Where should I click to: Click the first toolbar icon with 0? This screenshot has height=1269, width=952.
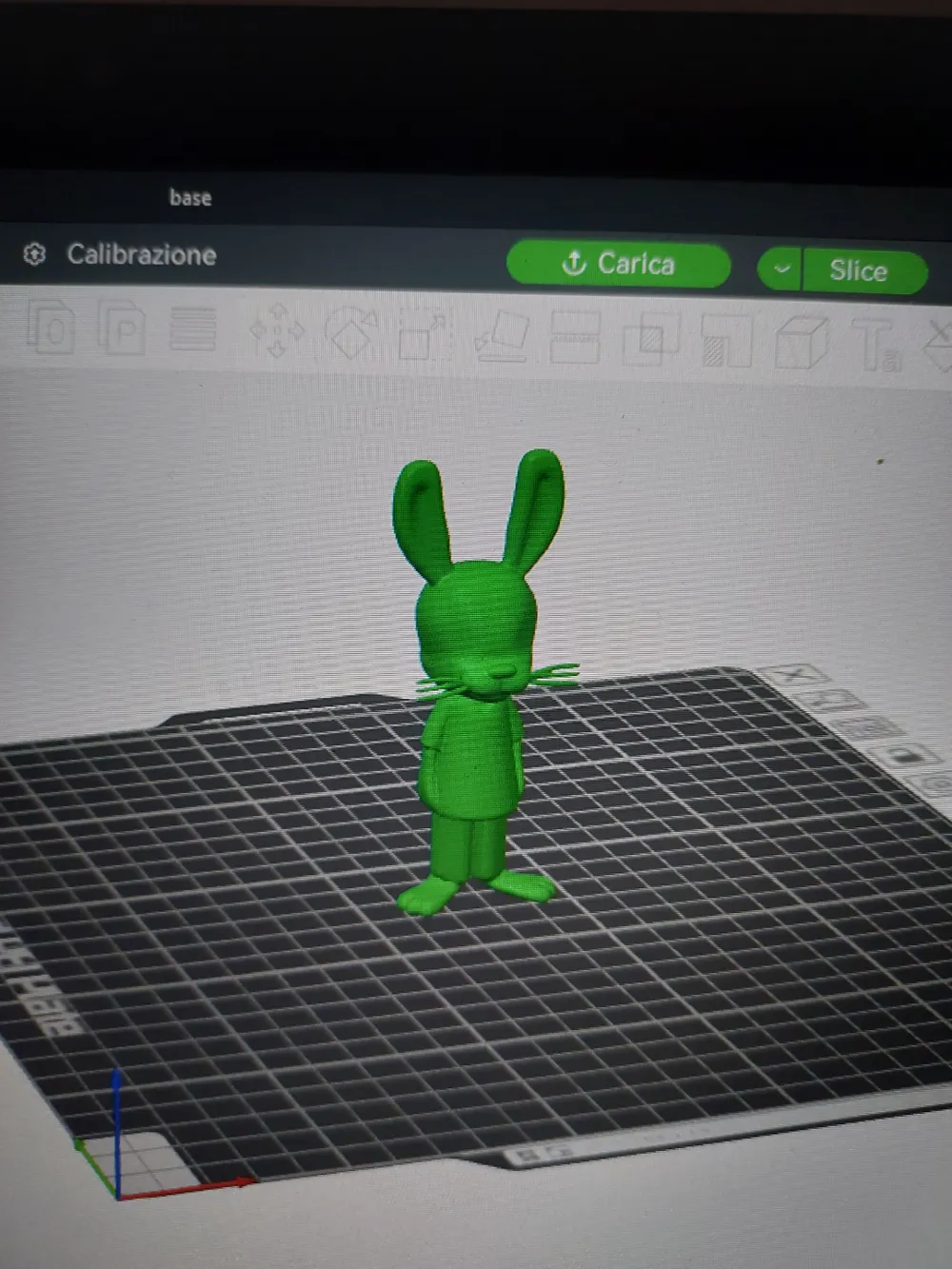[50, 328]
